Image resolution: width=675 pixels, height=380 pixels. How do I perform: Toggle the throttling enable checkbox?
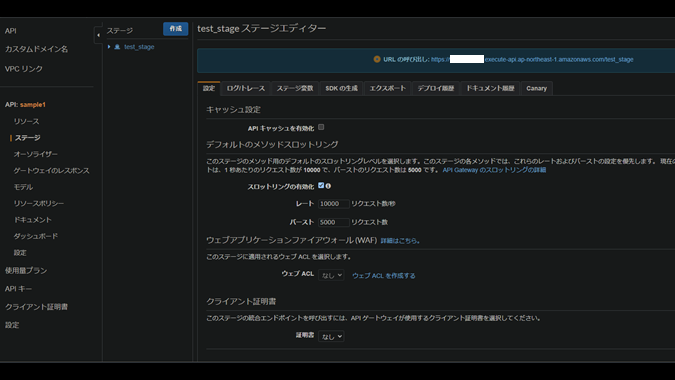pyautogui.click(x=321, y=185)
